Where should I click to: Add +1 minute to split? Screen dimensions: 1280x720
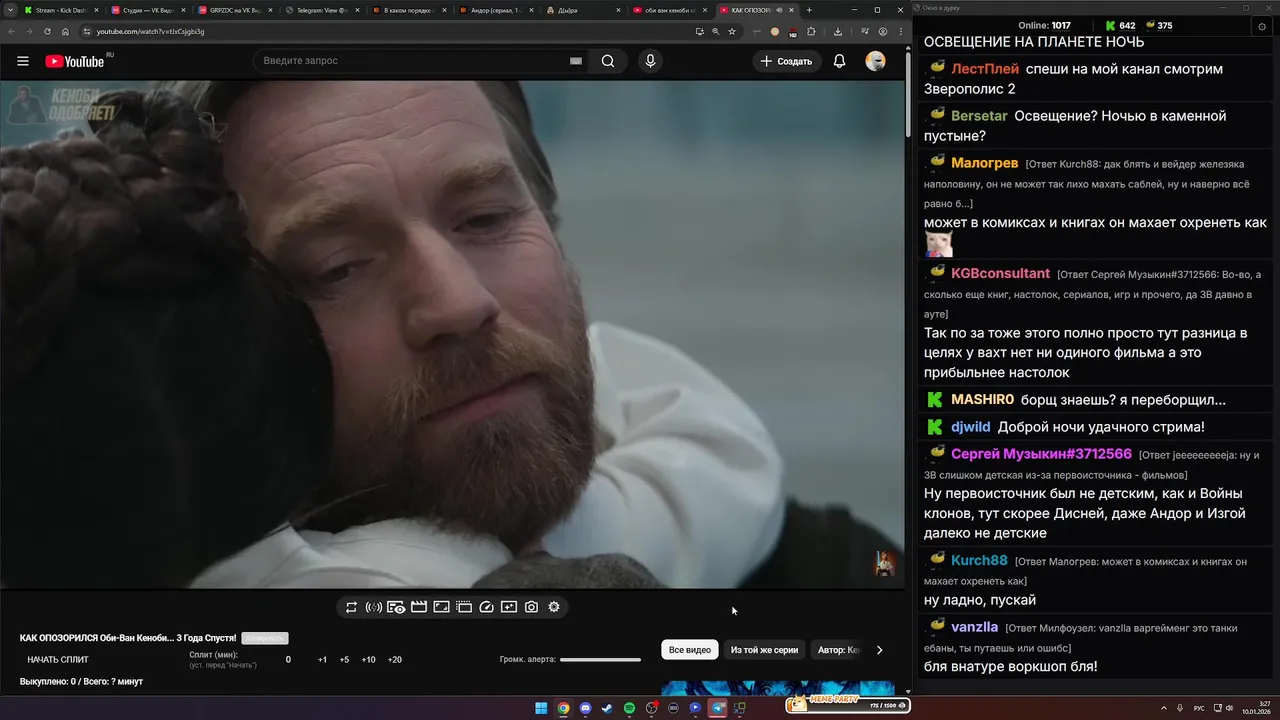(x=322, y=660)
